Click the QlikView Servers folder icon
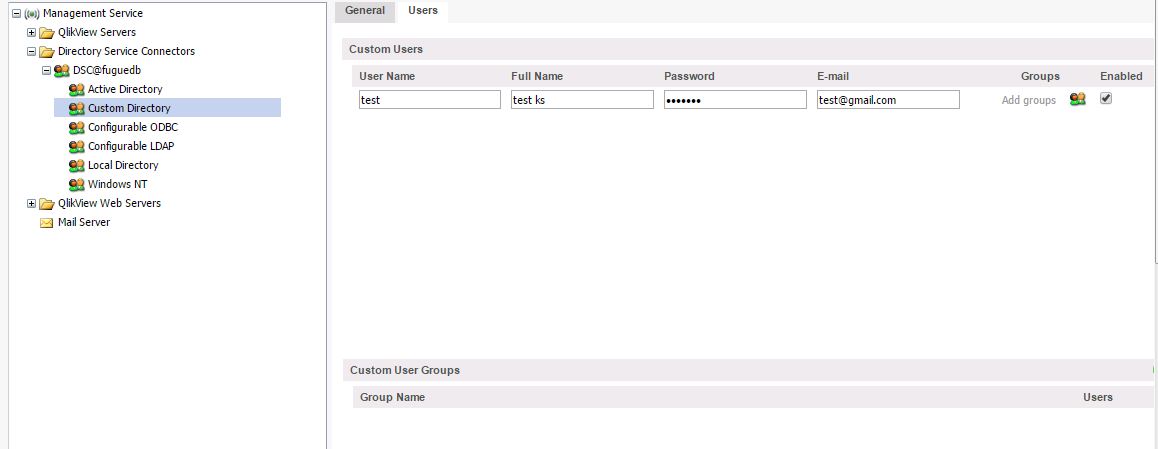This screenshot has height=449, width=1158. [47, 32]
